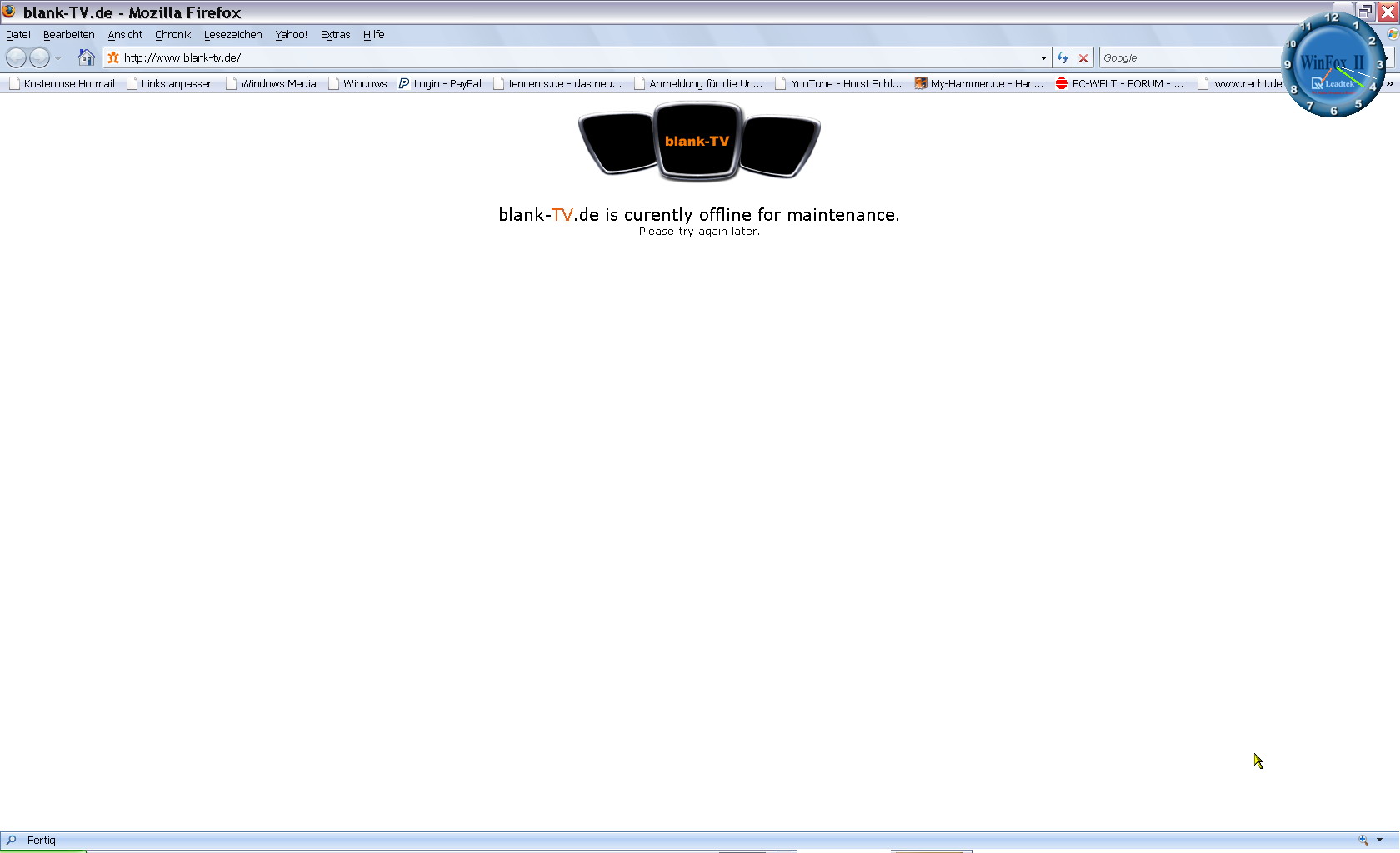Open the PC-WELT - FORUM bookmark
The image size is (1400, 853).
click(1120, 83)
